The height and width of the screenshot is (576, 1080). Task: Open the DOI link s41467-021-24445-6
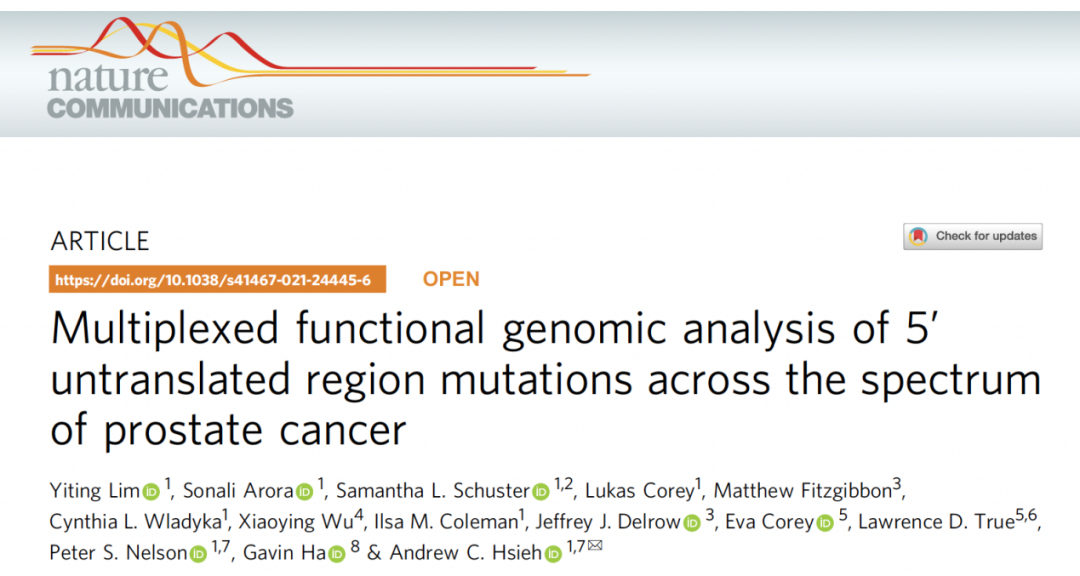pyautogui.click(x=217, y=280)
